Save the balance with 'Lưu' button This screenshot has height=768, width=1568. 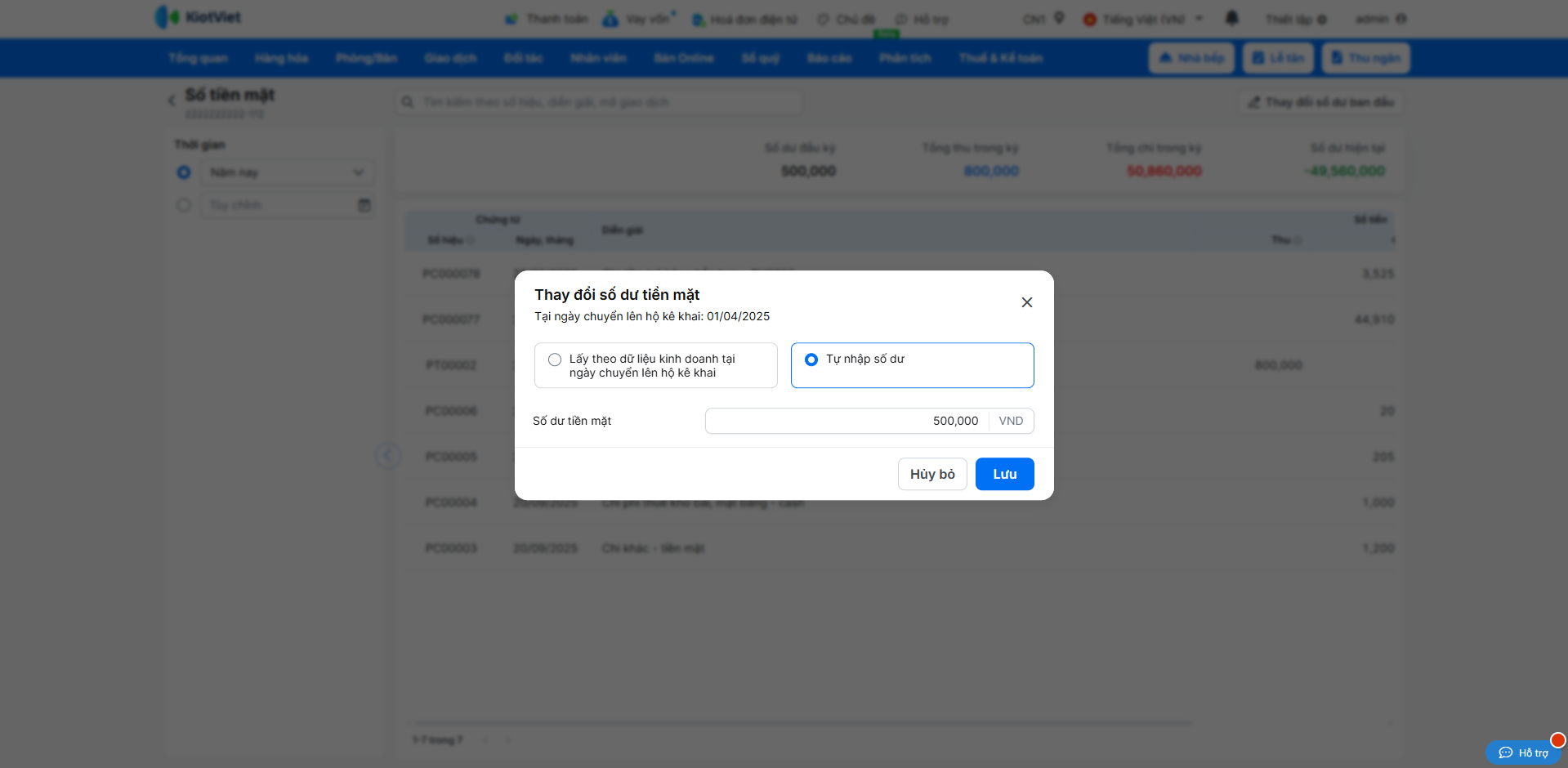[x=1005, y=474]
